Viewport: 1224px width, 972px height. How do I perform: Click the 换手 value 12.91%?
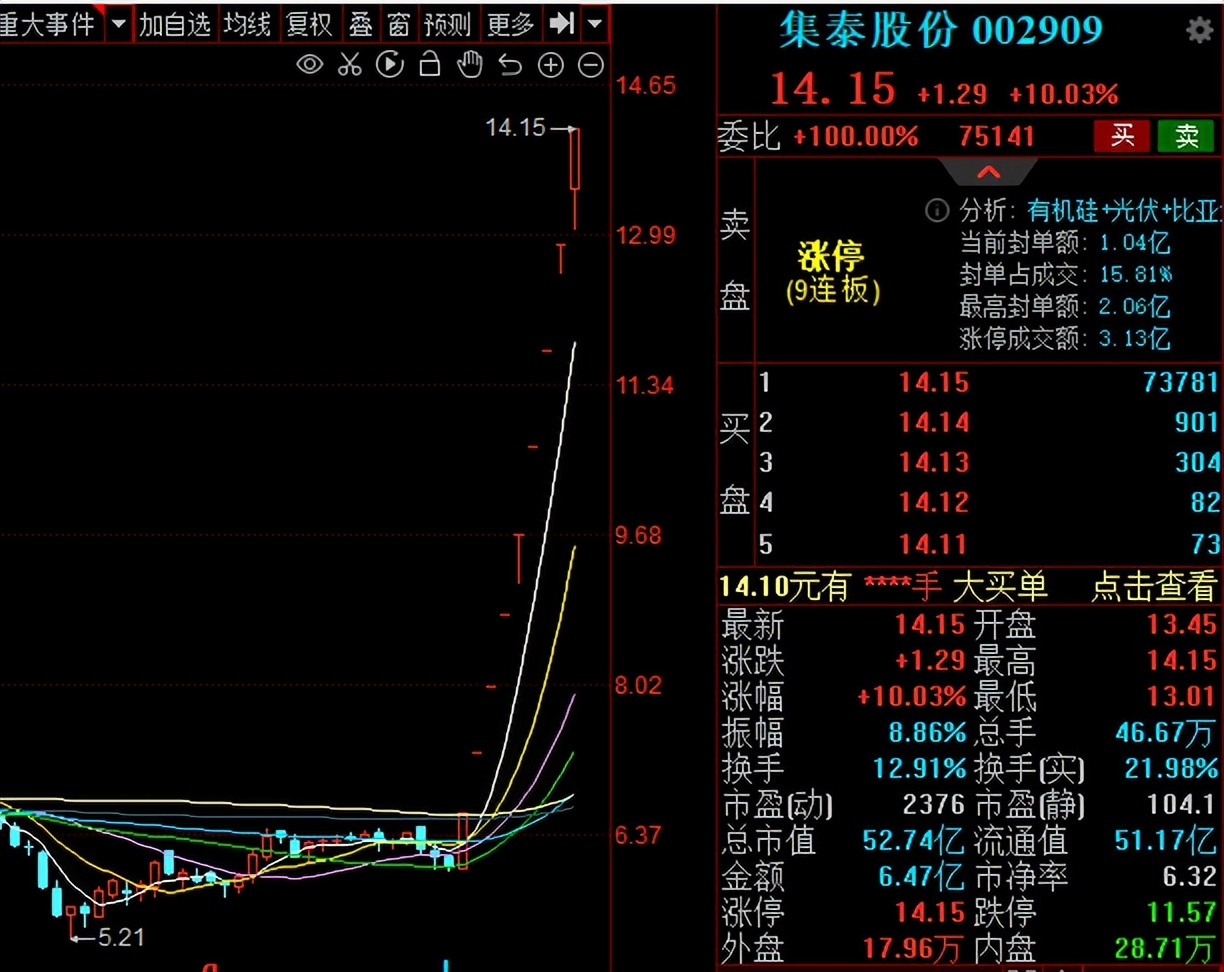click(x=920, y=769)
